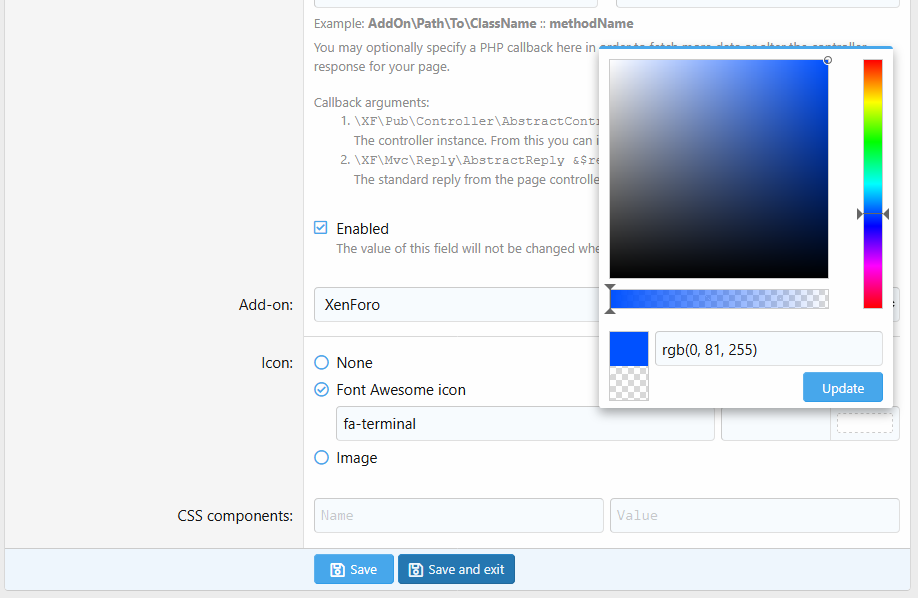Screen dimensions: 918x598
Task: Click the floppy disk icon on Save
Action: click(337, 570)
